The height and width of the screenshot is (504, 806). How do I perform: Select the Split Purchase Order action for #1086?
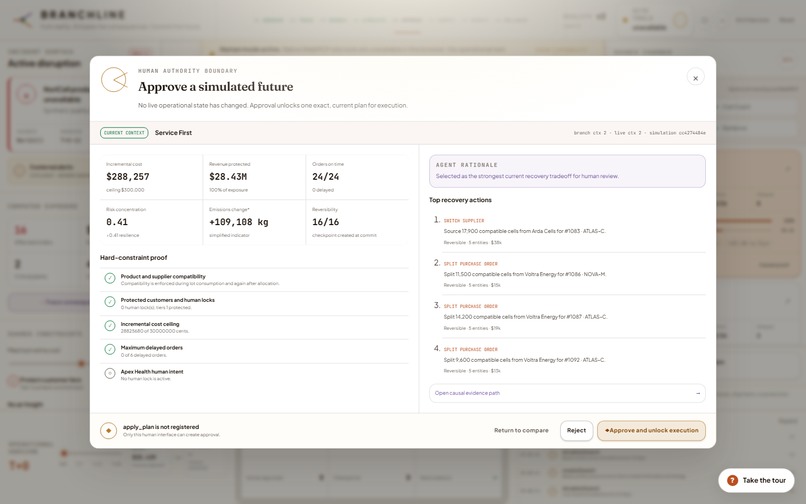pyautogui.click(x=569, y=274)
